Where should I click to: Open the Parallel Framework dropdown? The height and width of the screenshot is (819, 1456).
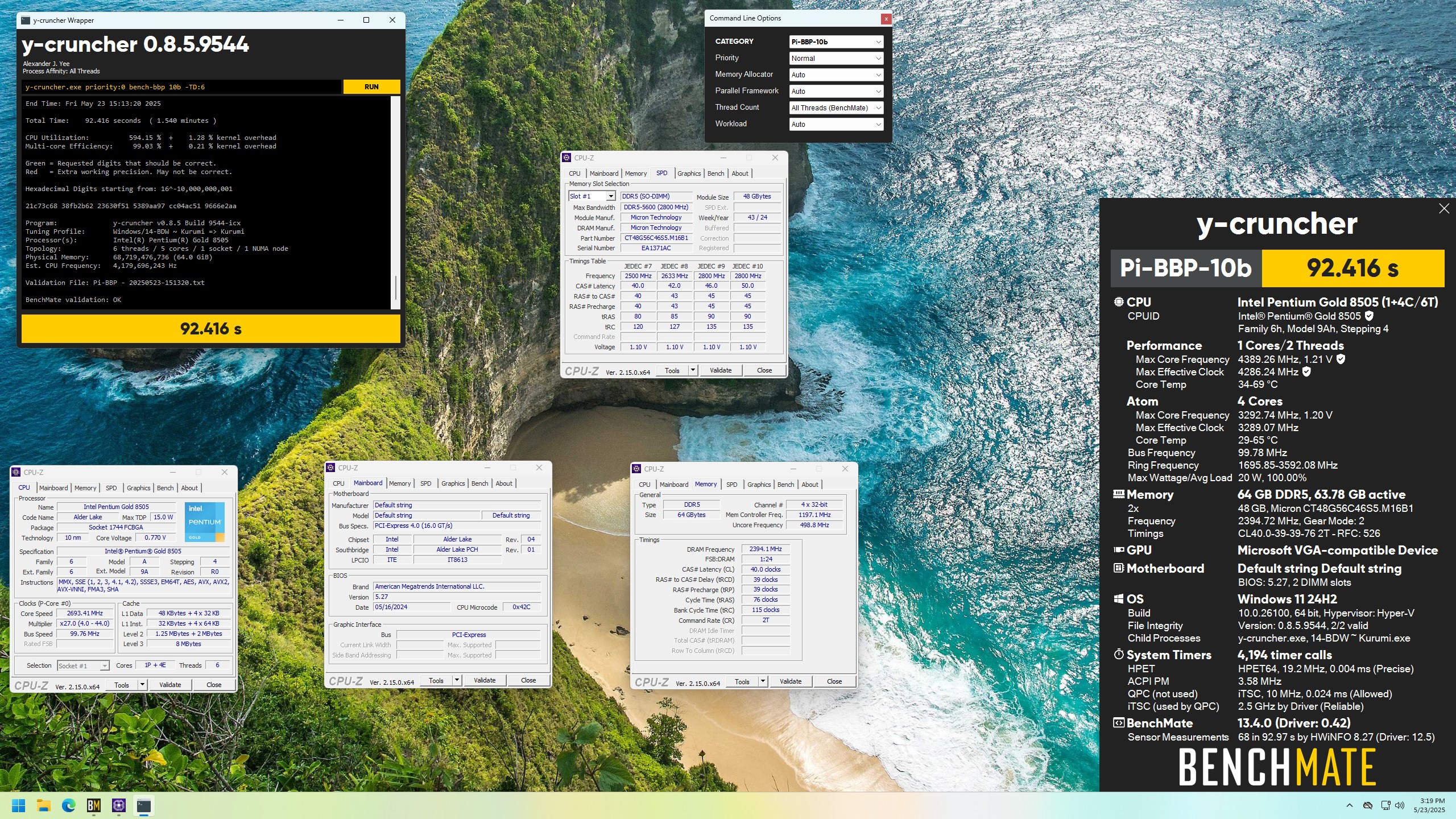tap(836, 91)
